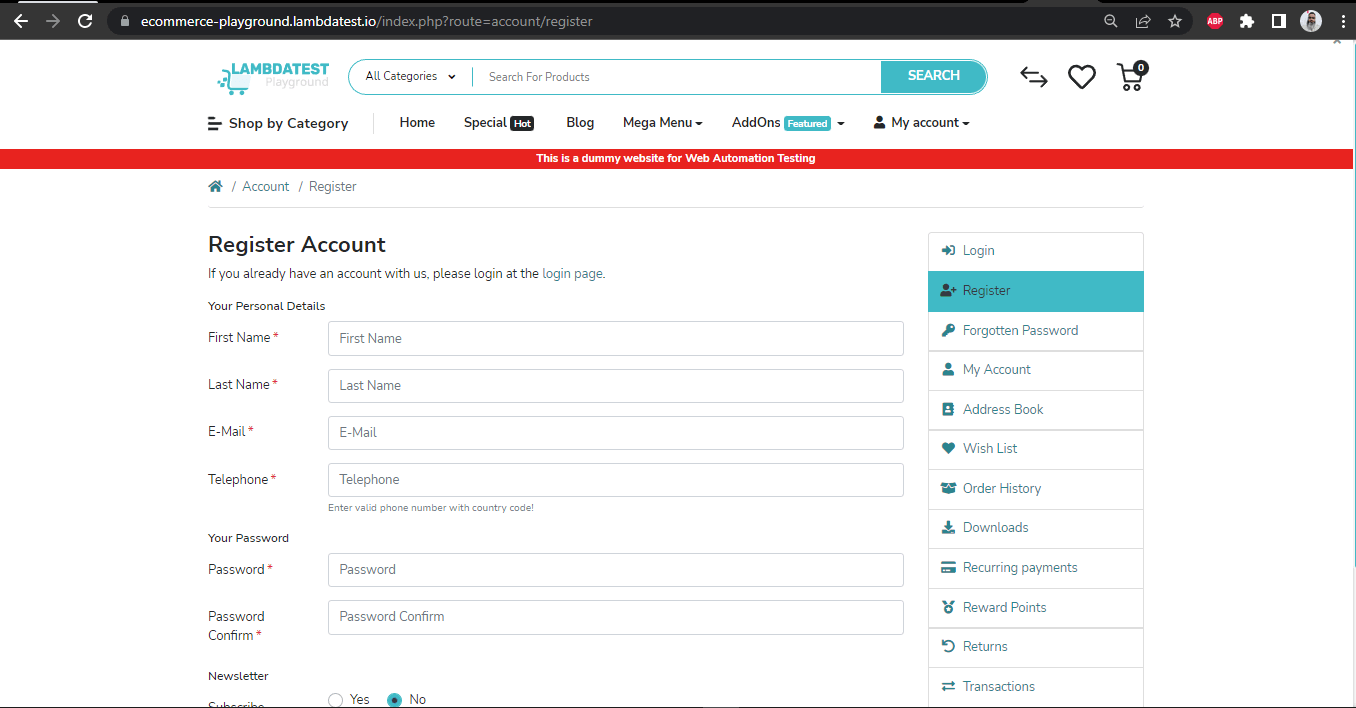Click the product comparison arrows icon

1033,77
